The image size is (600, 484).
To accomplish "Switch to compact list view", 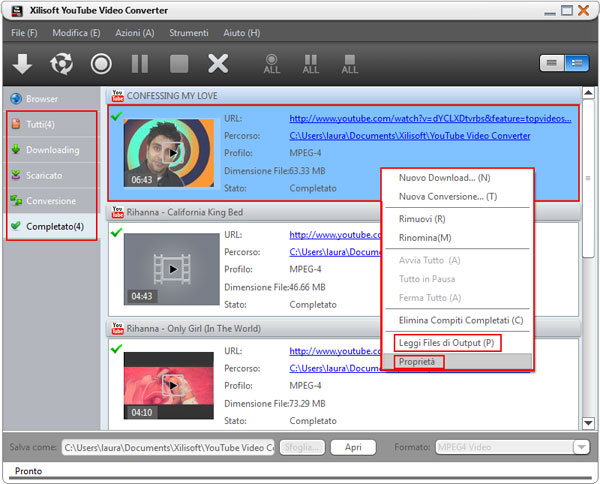I will (552, 63).
